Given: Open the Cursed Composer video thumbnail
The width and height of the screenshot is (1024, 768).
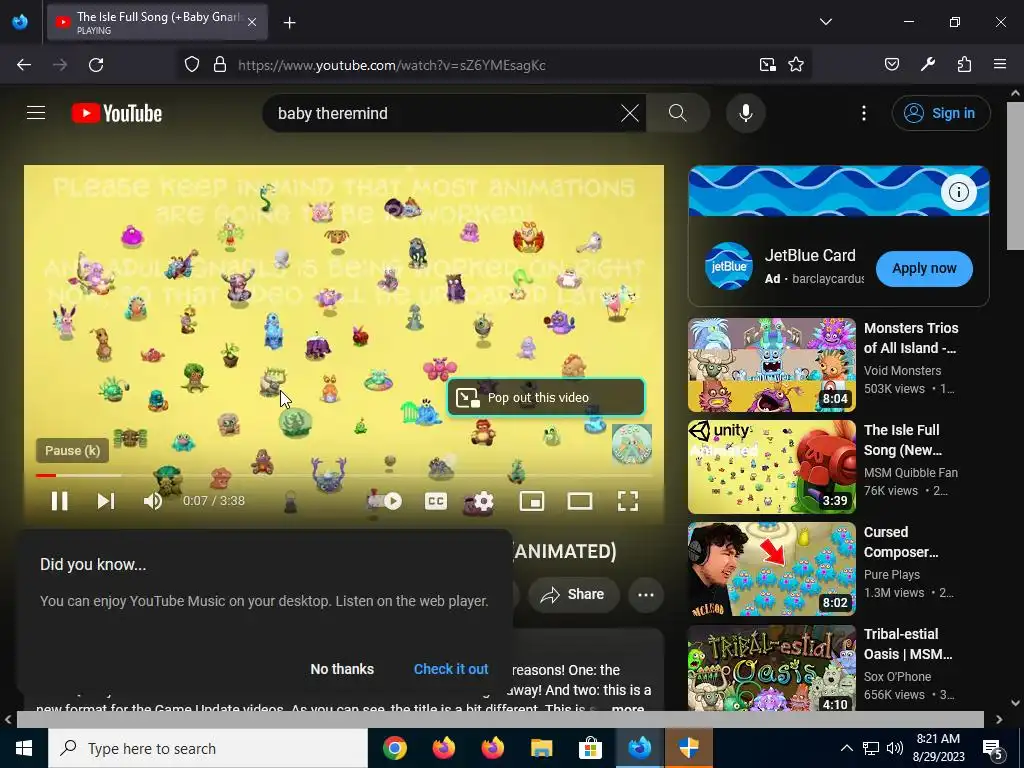Looking at the screenshot, I should (771, 569).
